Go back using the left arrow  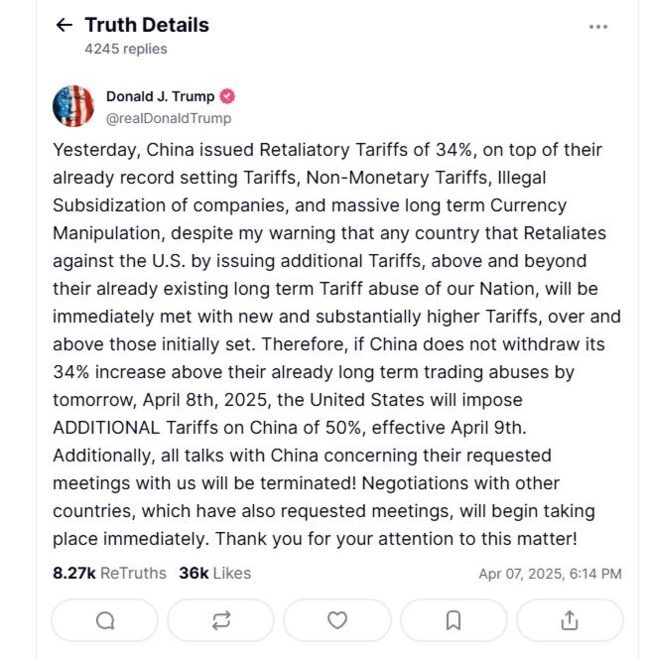point(65,25)
